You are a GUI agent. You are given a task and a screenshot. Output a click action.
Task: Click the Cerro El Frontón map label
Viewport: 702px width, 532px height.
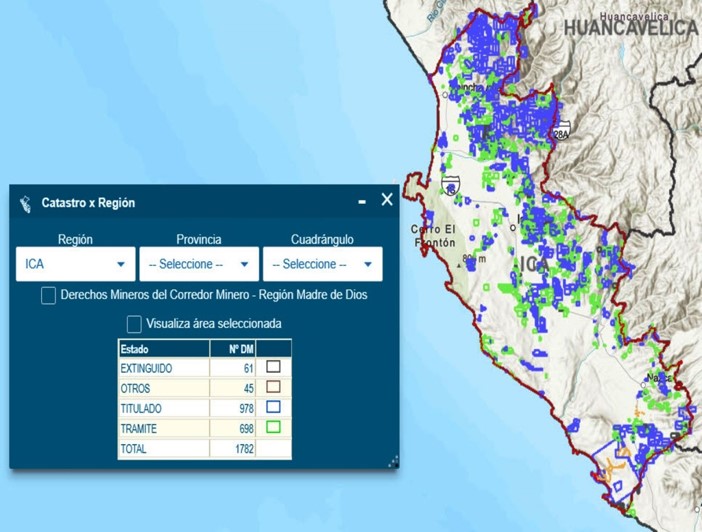point(433,236)
